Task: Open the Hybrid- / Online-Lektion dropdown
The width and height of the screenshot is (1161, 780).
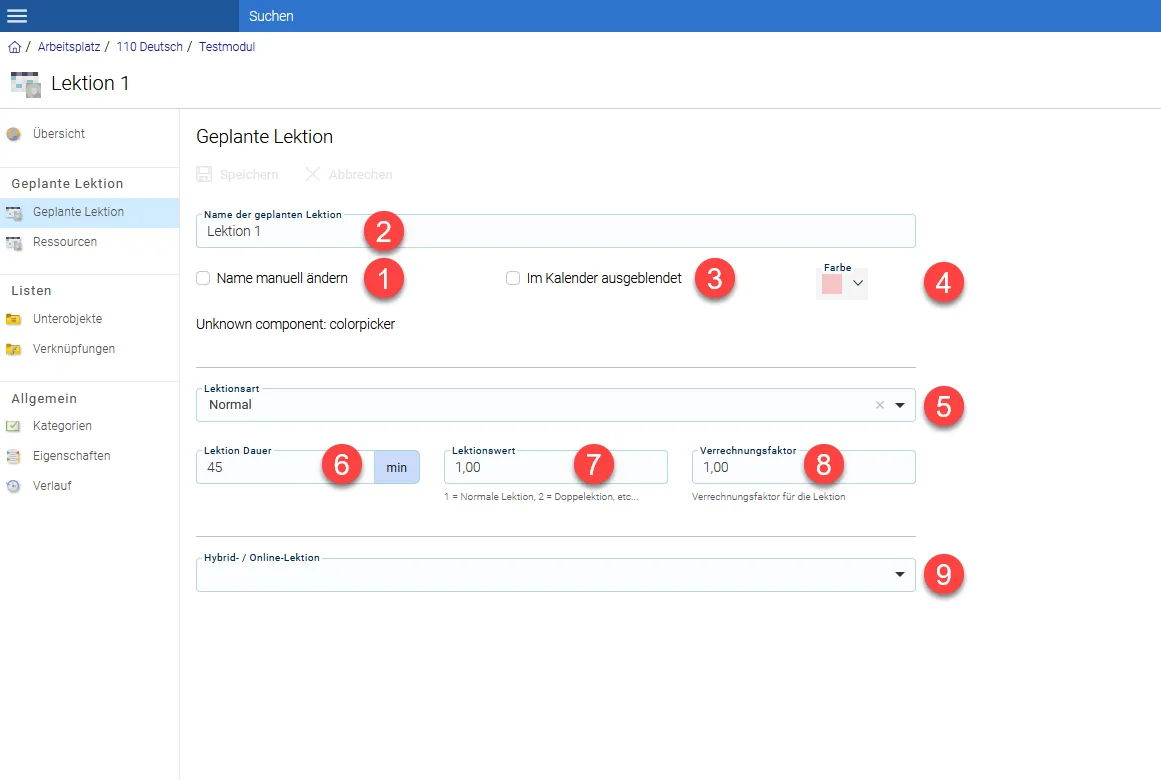Action: click(x=555, y=575)
